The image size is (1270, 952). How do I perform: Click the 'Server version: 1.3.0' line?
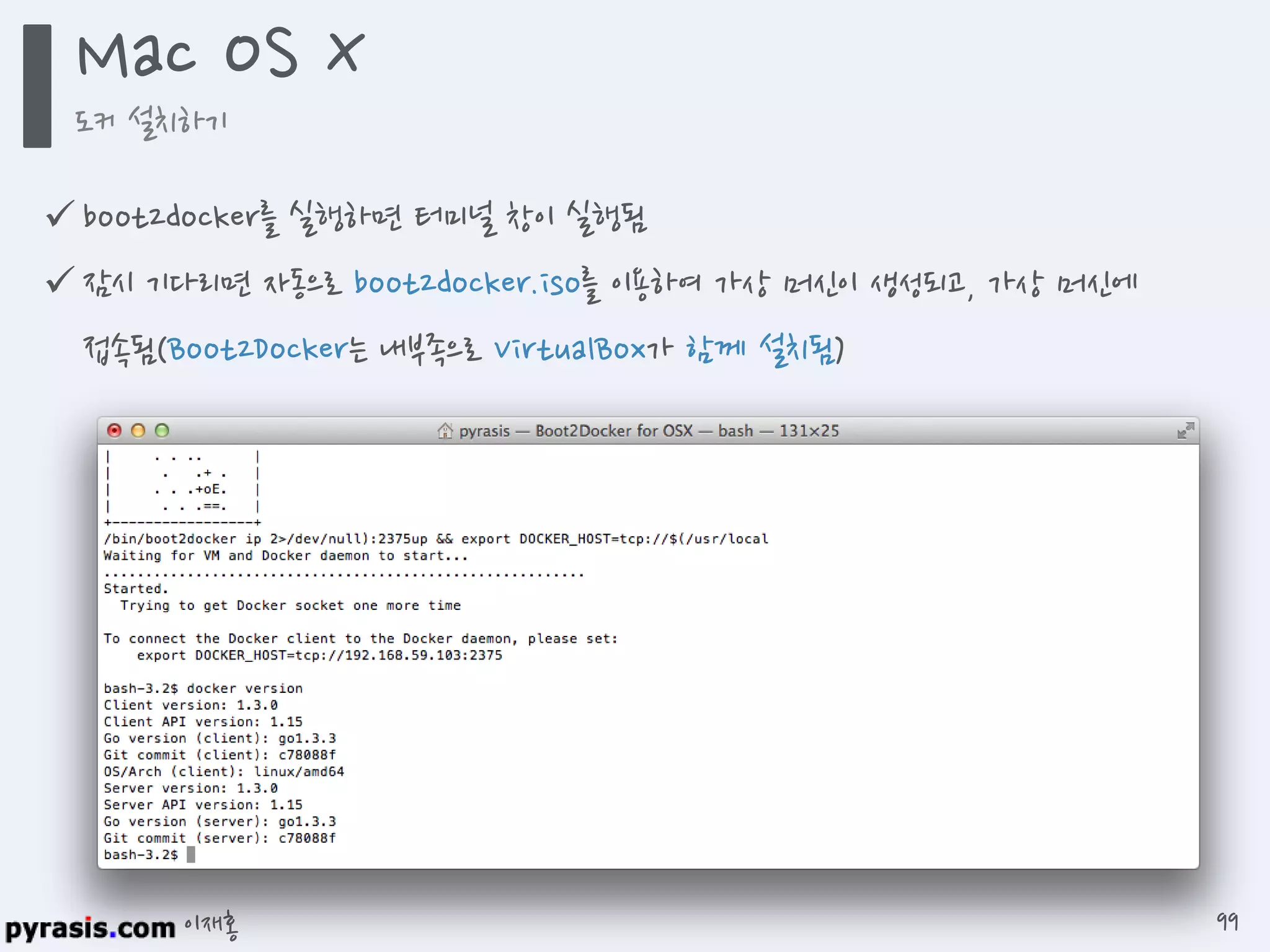[x=190, y=788]
